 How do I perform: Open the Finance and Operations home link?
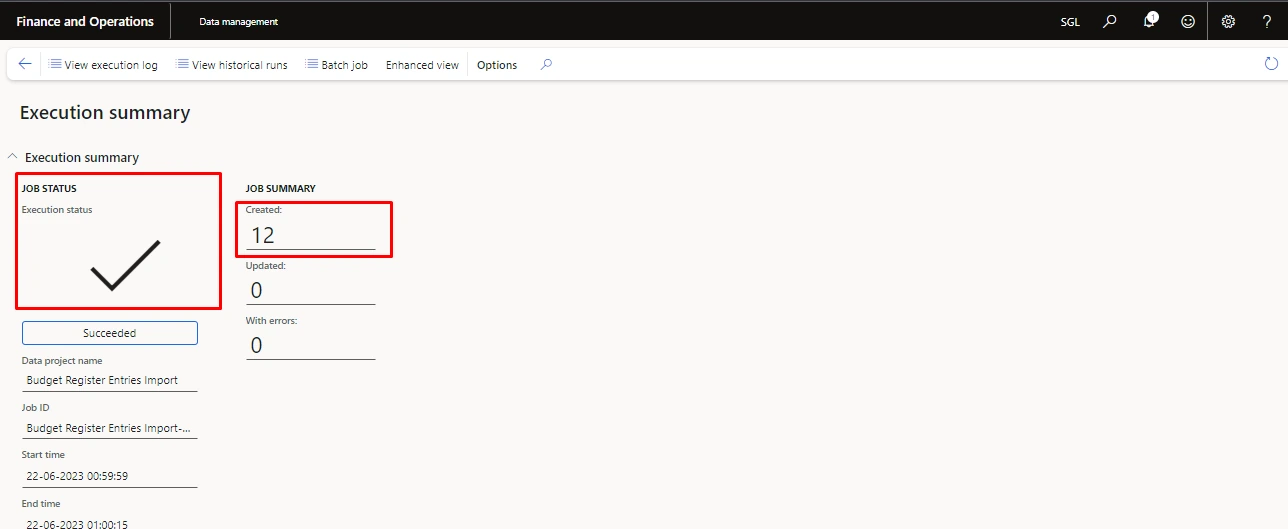(x=85, y=21)
